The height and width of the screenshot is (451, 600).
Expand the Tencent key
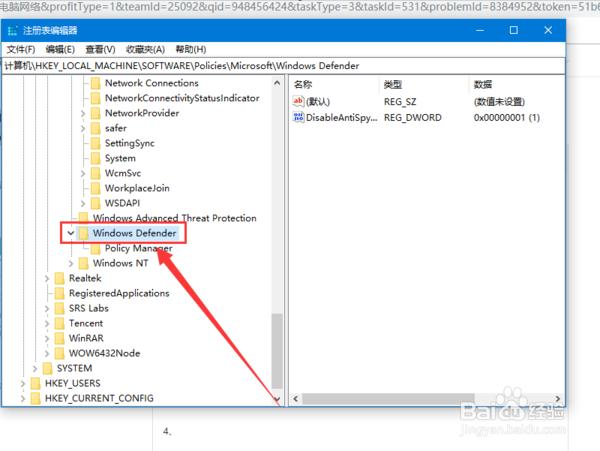[x=47, y=323]
